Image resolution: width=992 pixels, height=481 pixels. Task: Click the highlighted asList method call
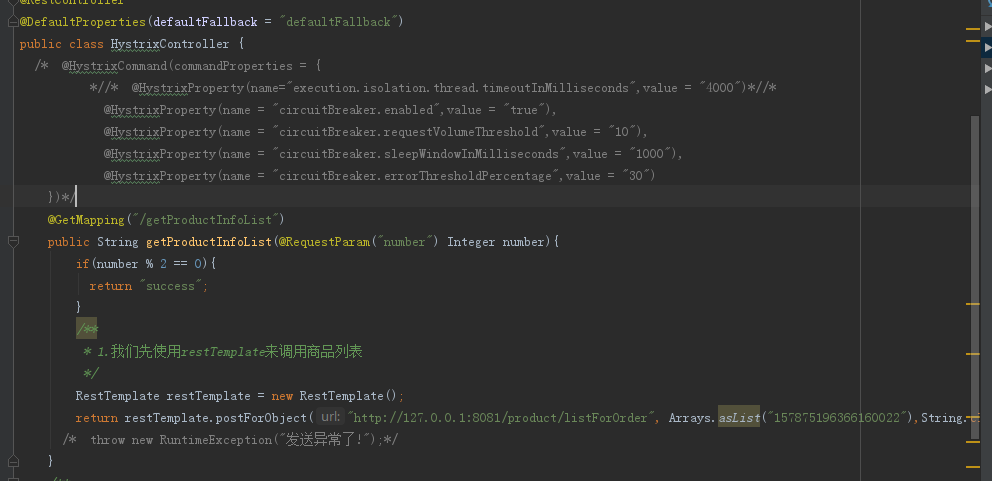739,416
